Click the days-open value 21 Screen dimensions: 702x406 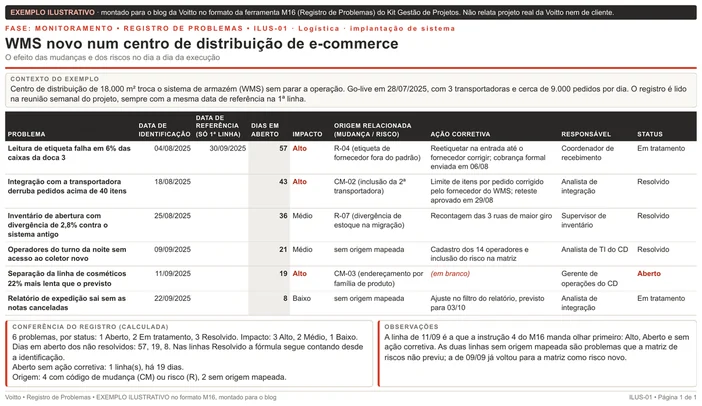click(283, 249)
